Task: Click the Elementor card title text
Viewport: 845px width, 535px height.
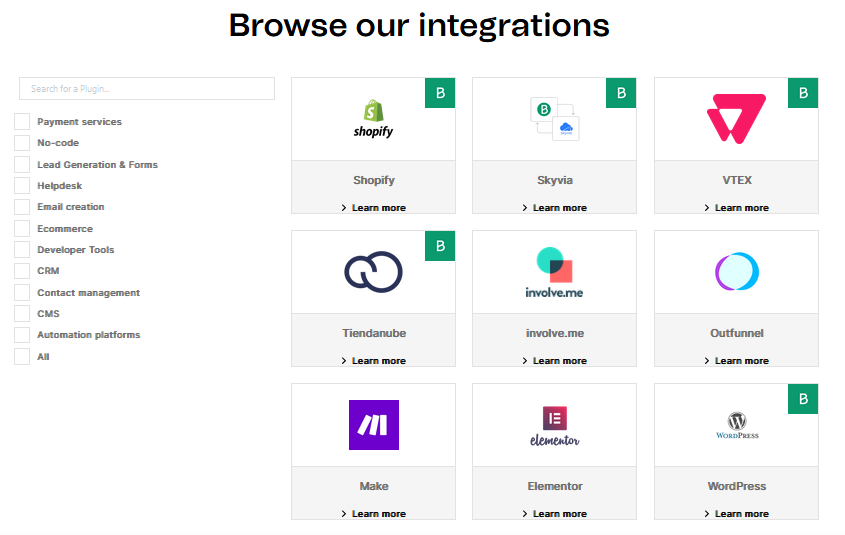Action: (x=555, y=486)
